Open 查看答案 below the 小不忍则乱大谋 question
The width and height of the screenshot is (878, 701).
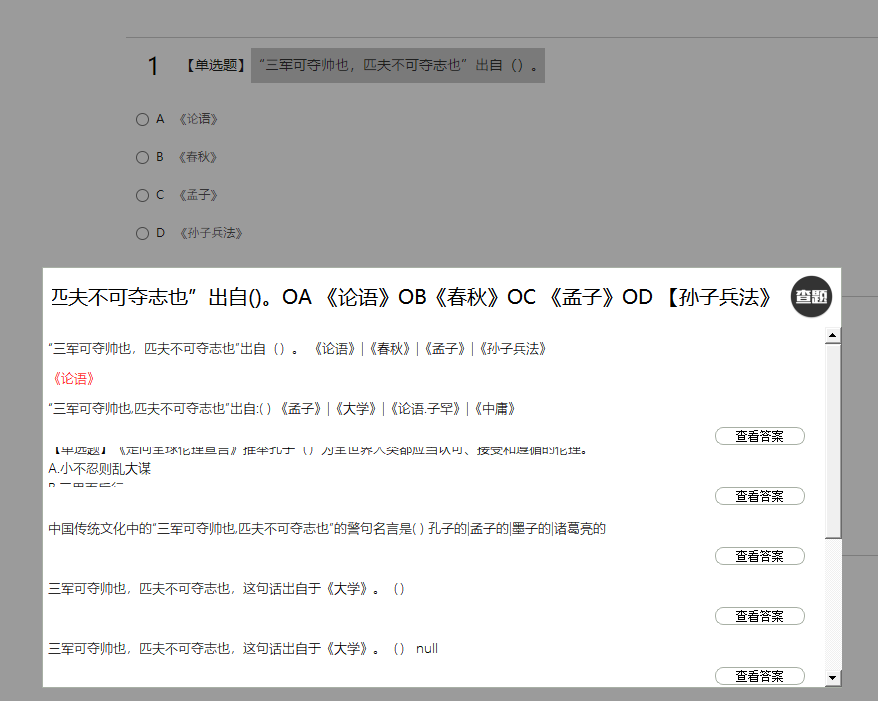click(x=759, y=496)
